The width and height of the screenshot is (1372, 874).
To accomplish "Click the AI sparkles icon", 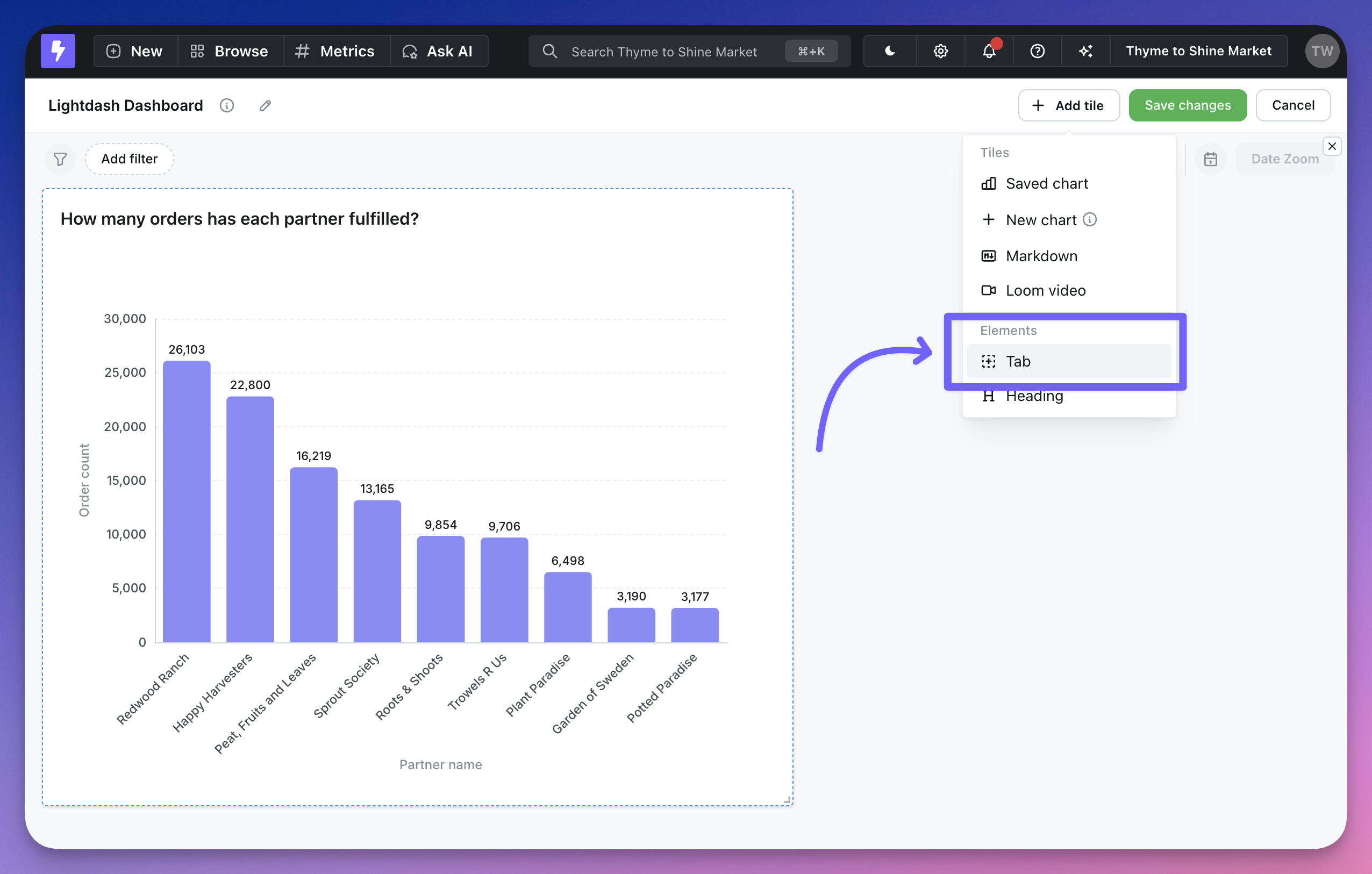I will [x=1085, y=51].
